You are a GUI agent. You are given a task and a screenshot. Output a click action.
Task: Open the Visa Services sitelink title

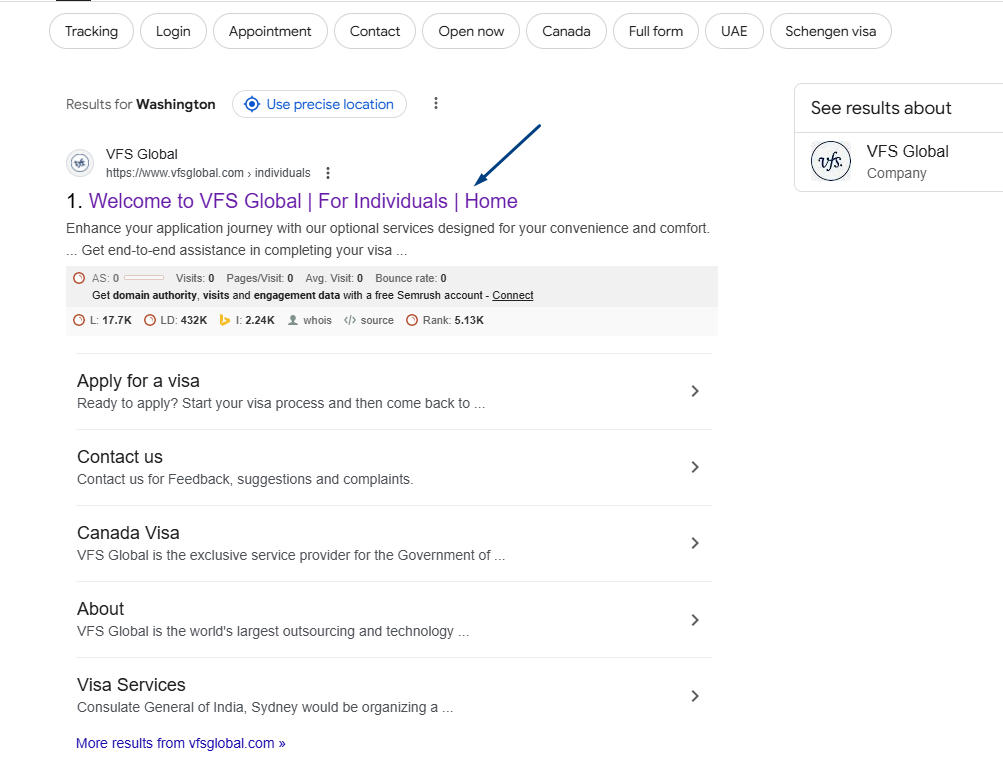131,685
